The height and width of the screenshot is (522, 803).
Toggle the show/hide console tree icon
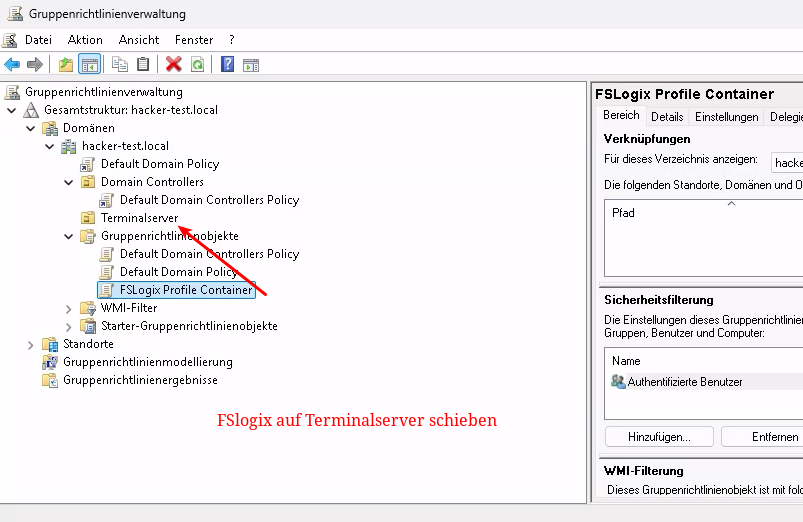89,65
